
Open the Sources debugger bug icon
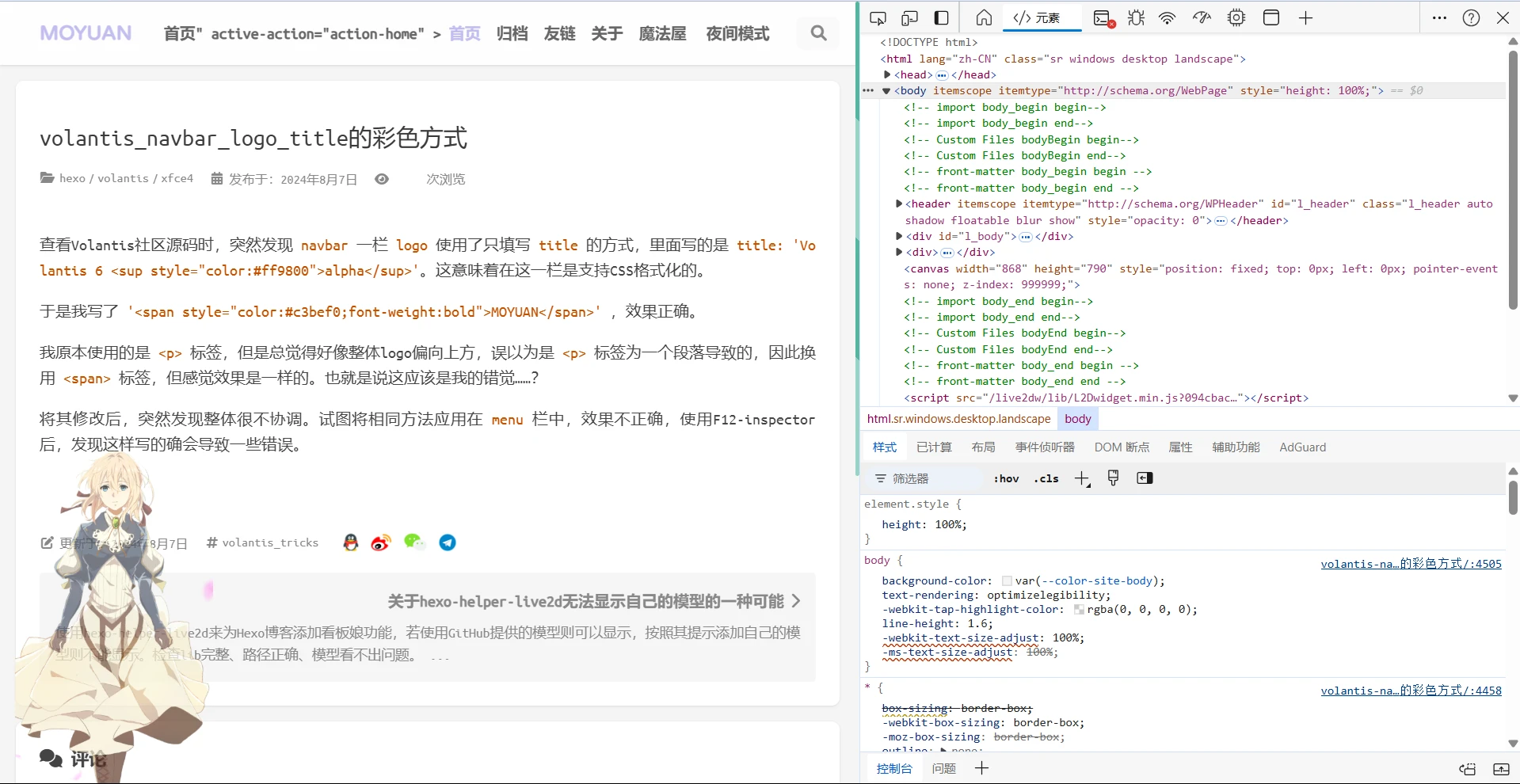click(1136, 18)
